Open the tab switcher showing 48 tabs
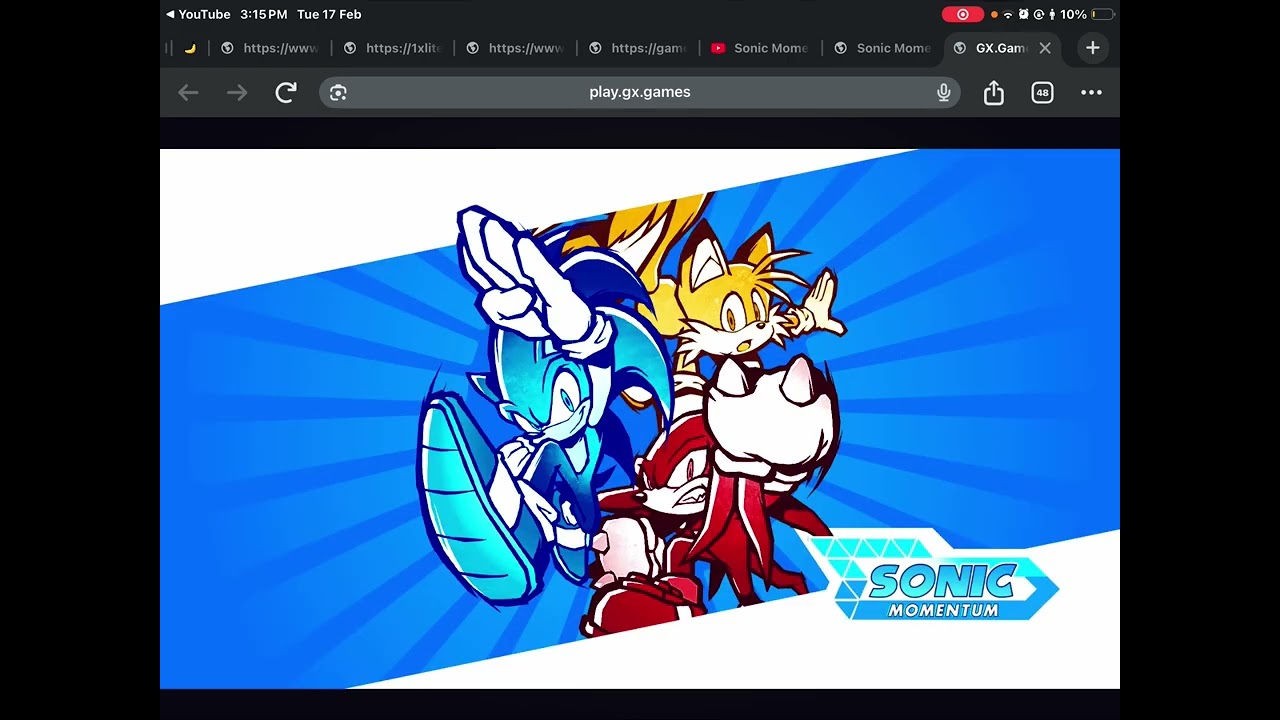1280x720 pixels. point(1042,93)
